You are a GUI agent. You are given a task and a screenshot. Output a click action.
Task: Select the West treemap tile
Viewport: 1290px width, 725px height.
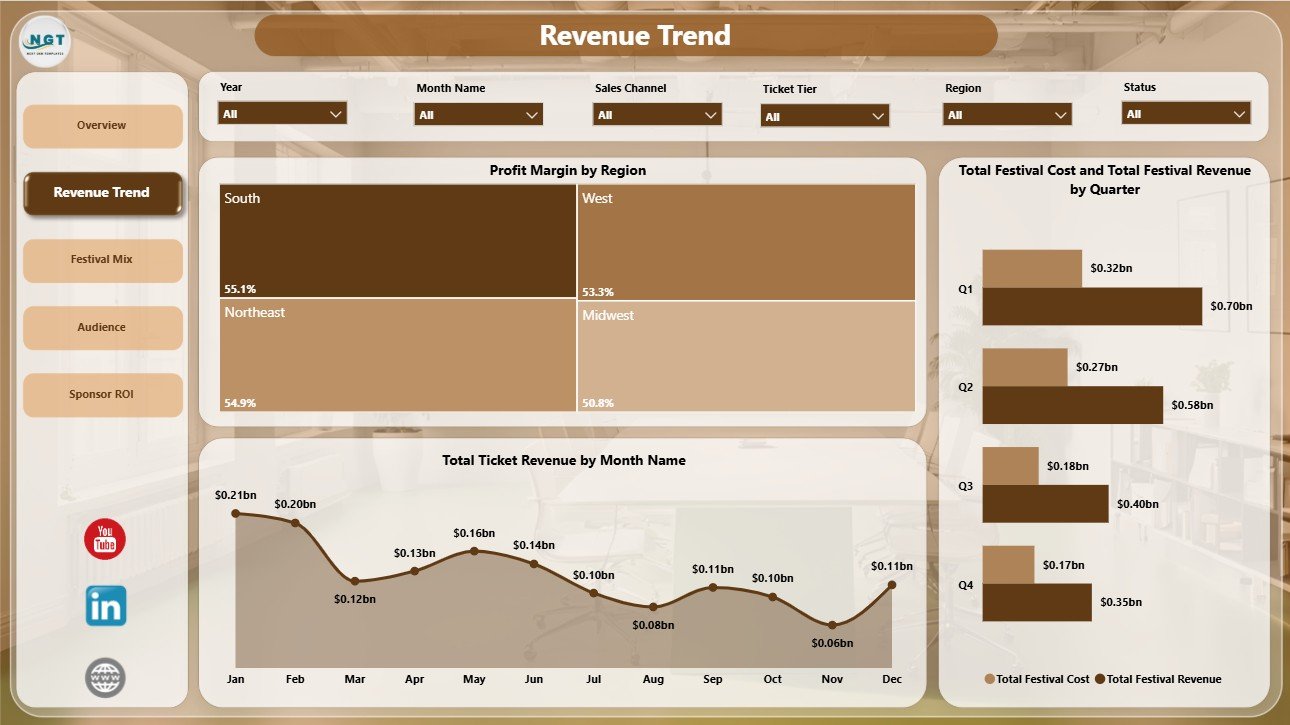(x=746, y=242)
